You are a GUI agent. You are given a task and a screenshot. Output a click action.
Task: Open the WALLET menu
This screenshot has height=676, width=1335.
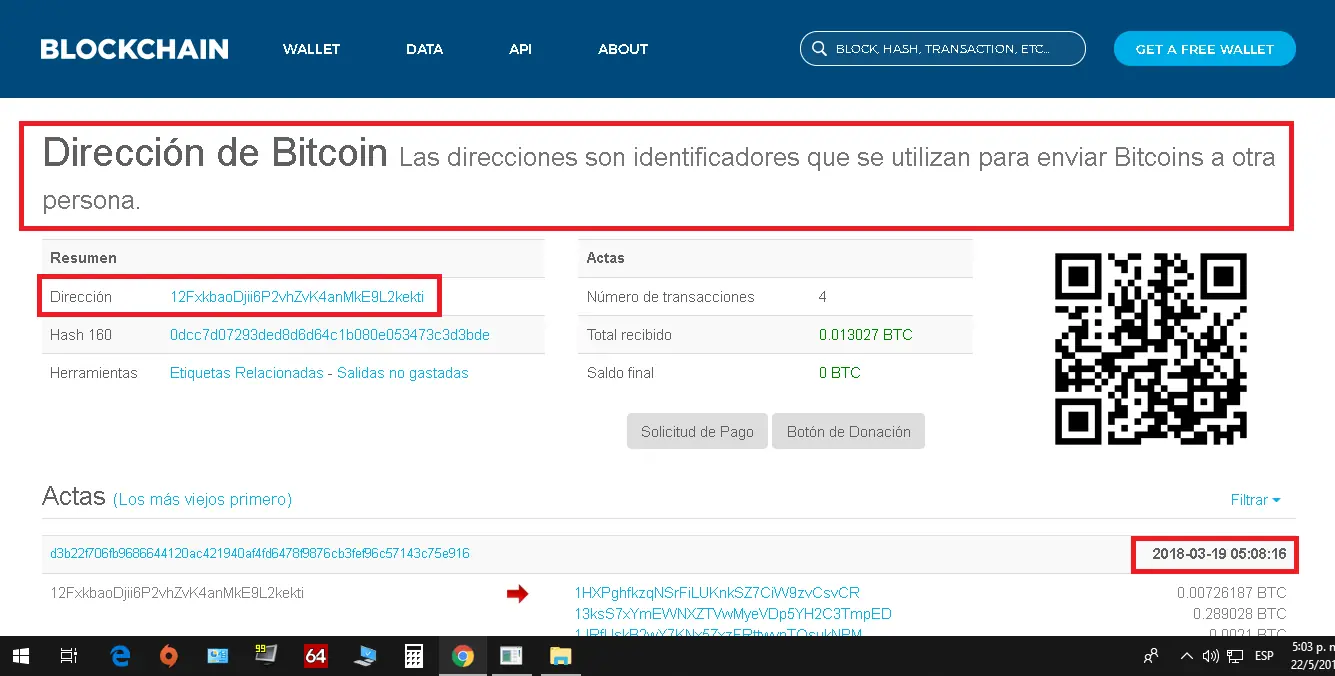(311, 49)
